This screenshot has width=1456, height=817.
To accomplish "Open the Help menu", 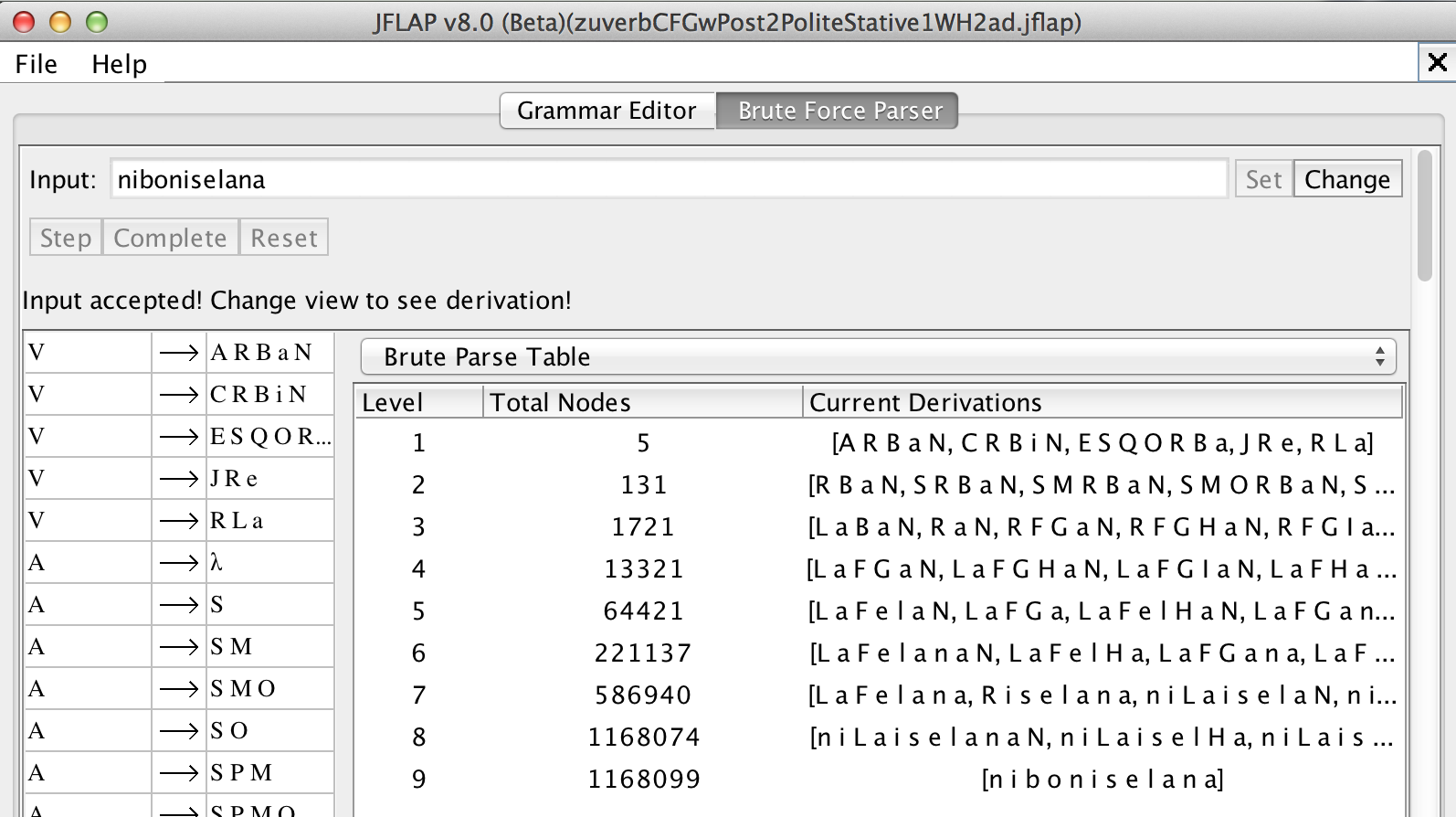I will 119,64.
